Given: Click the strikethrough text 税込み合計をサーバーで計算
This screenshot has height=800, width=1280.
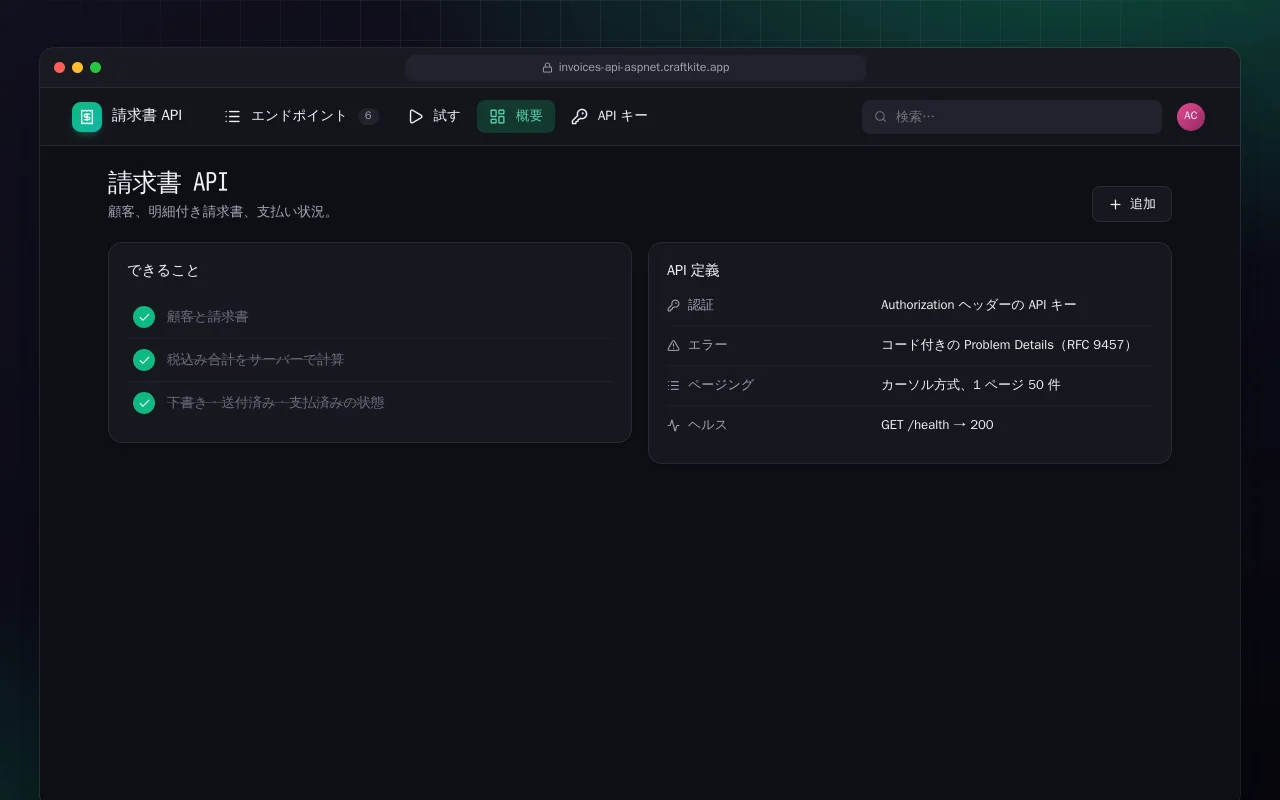Looking at the screenshot, I should click(255, 360).
